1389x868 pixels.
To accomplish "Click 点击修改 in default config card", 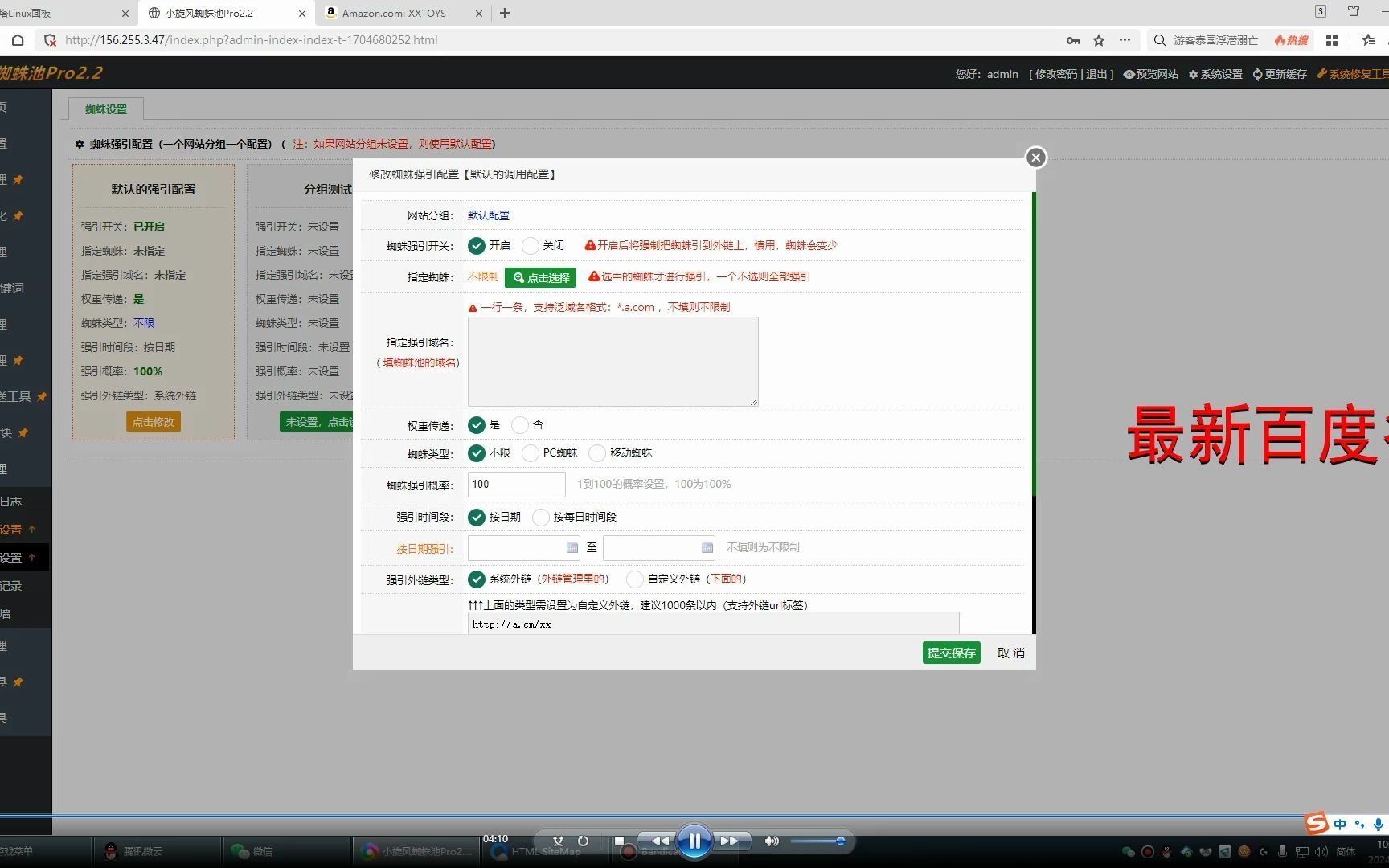I will [x=154, y=421].
